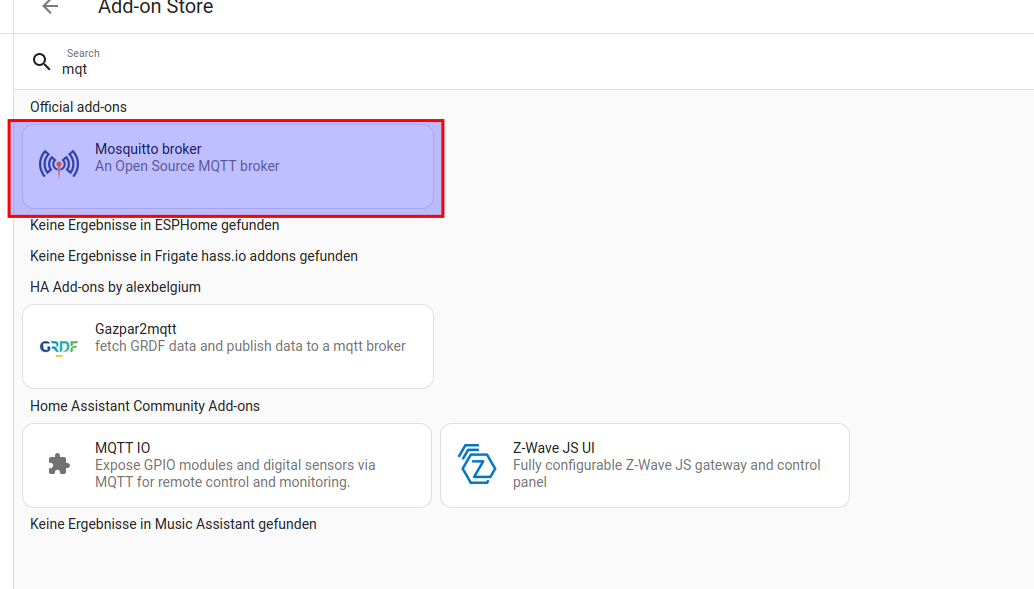This screenshot has height=589, width=1034.
Task: Click the puzzle piece icon for MQTT IO
Action: click(59, 465)
